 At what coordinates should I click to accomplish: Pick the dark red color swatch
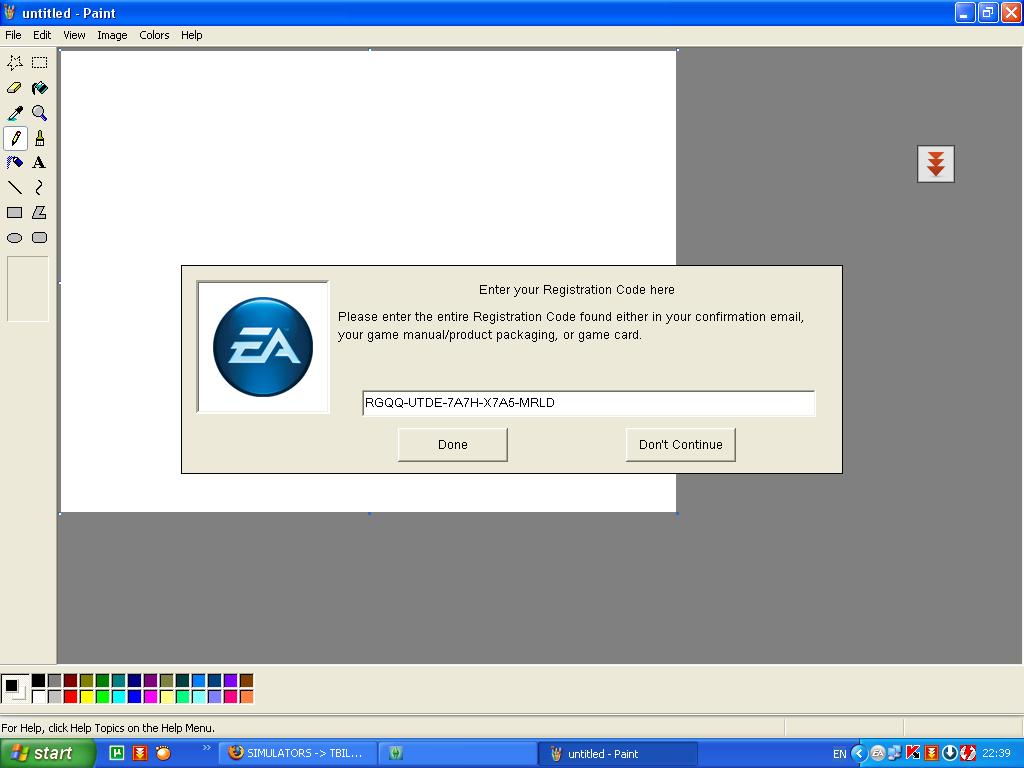coord(71,680)
